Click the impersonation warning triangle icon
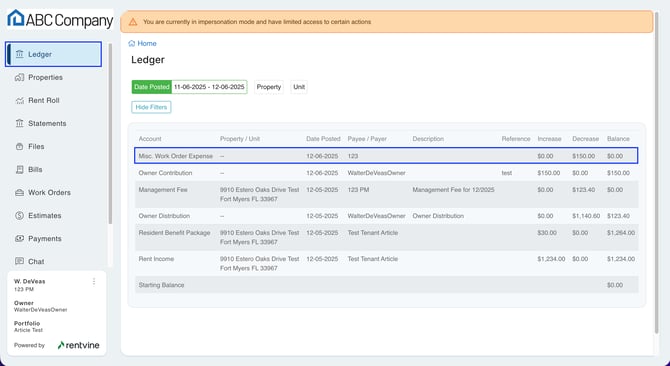 133,22
